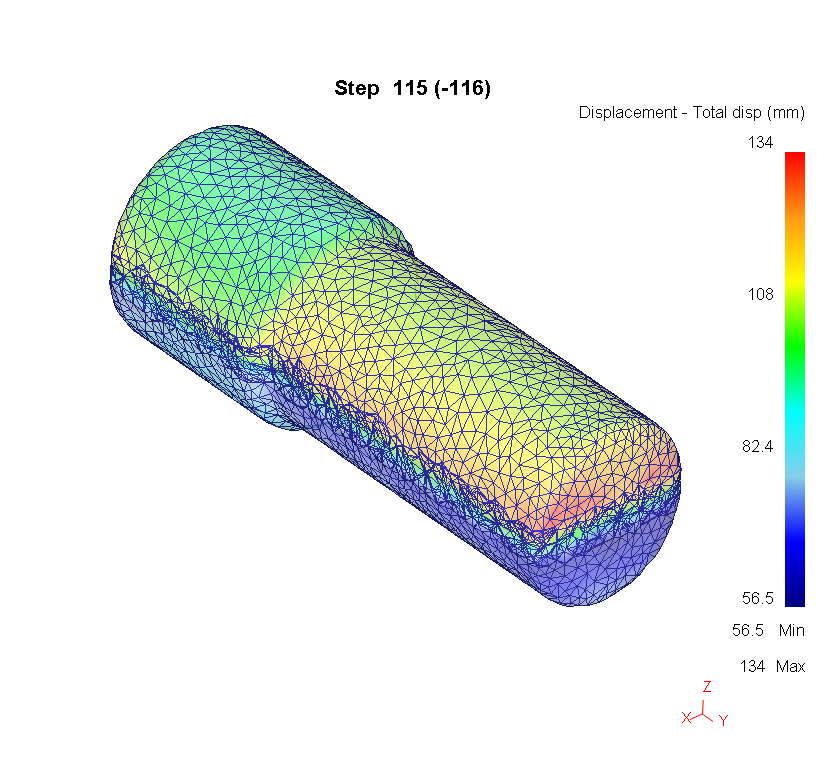Image resolution: width=826 pixels, height=759 pixels.
Task: Click the 134 Max value text
Action: point(772,666)
